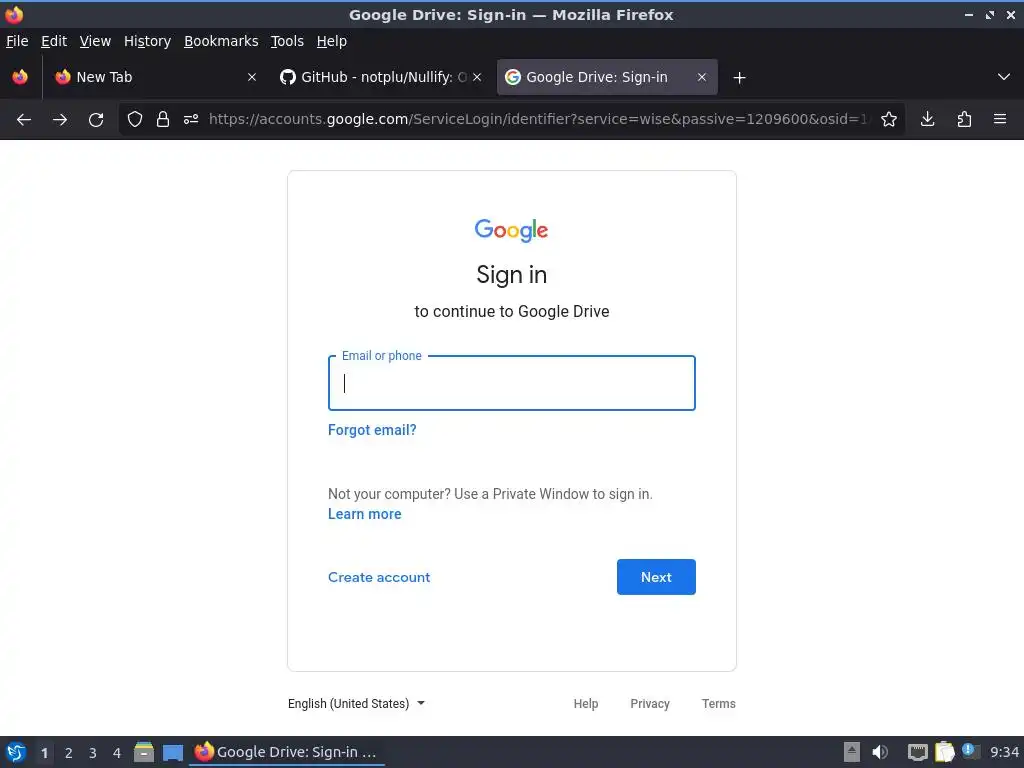Open the Bookmarks menu
Image resolution: width=1024 pixels, height=768 pixels.
pyautogui.click(x=221, y=41)
